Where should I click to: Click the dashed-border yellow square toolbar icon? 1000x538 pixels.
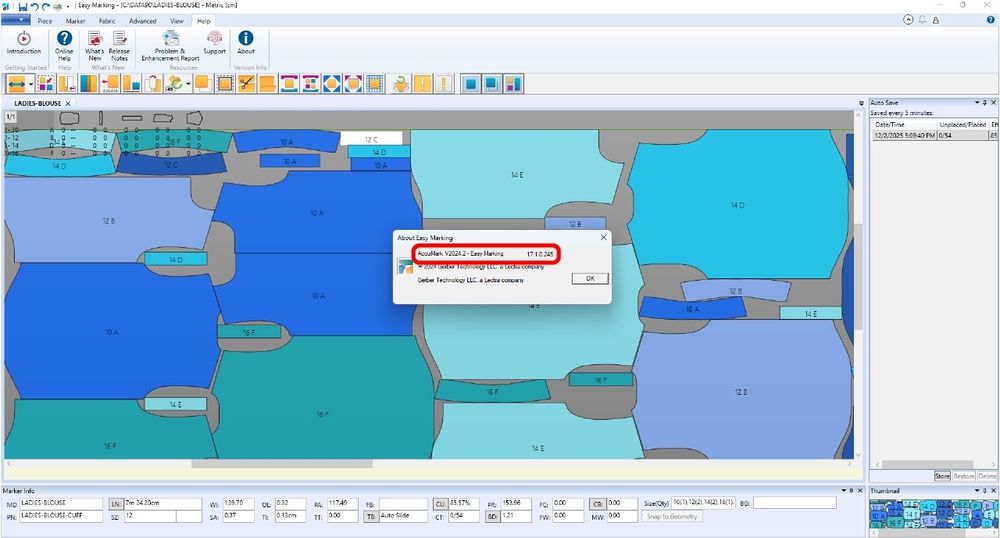click(x=224, y=84)
